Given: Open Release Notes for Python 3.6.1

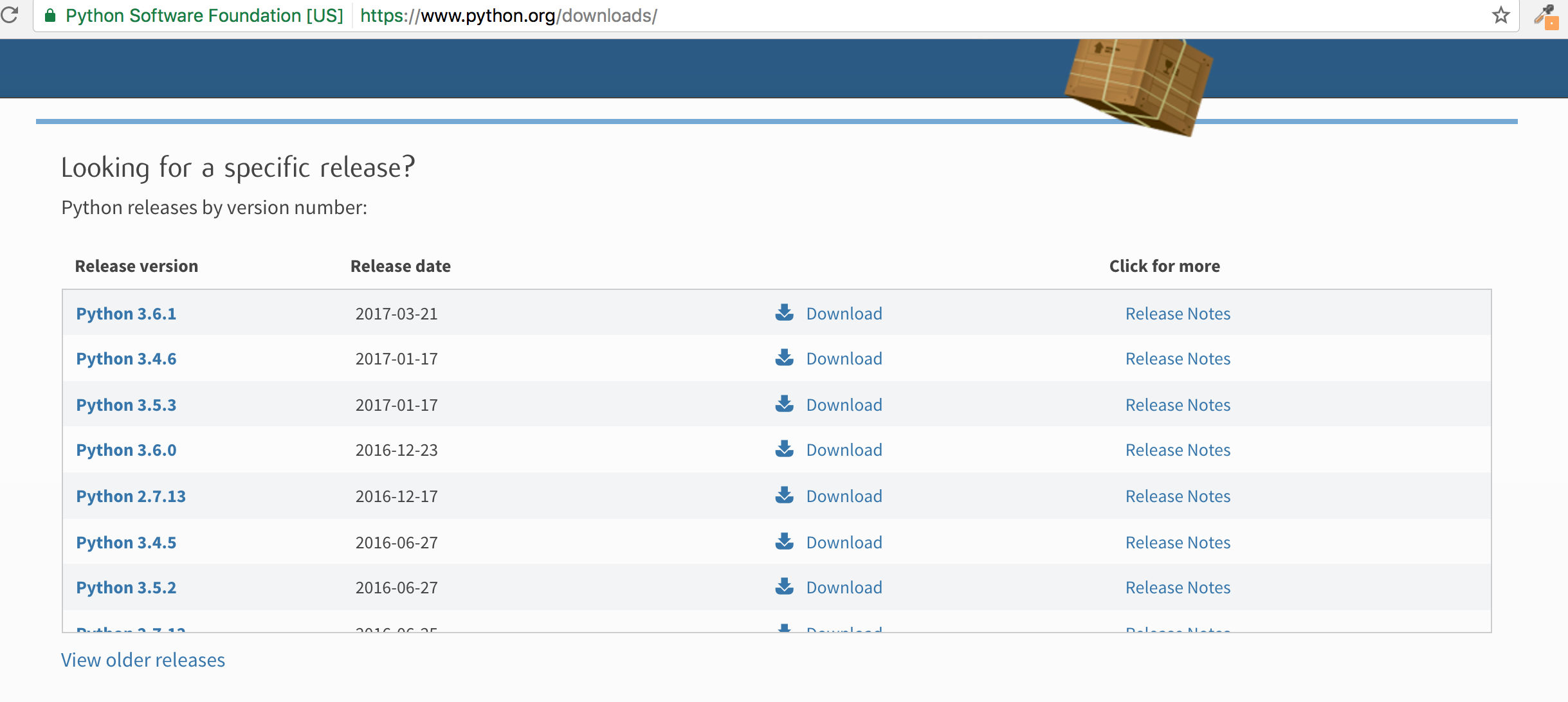Looking at the screenshot, I should pyautogui.click(x=1177, y=312).
